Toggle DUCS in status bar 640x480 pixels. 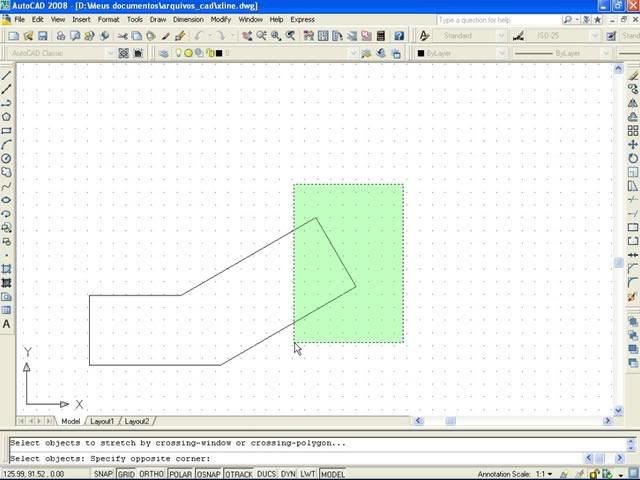[x=267, y=474]
